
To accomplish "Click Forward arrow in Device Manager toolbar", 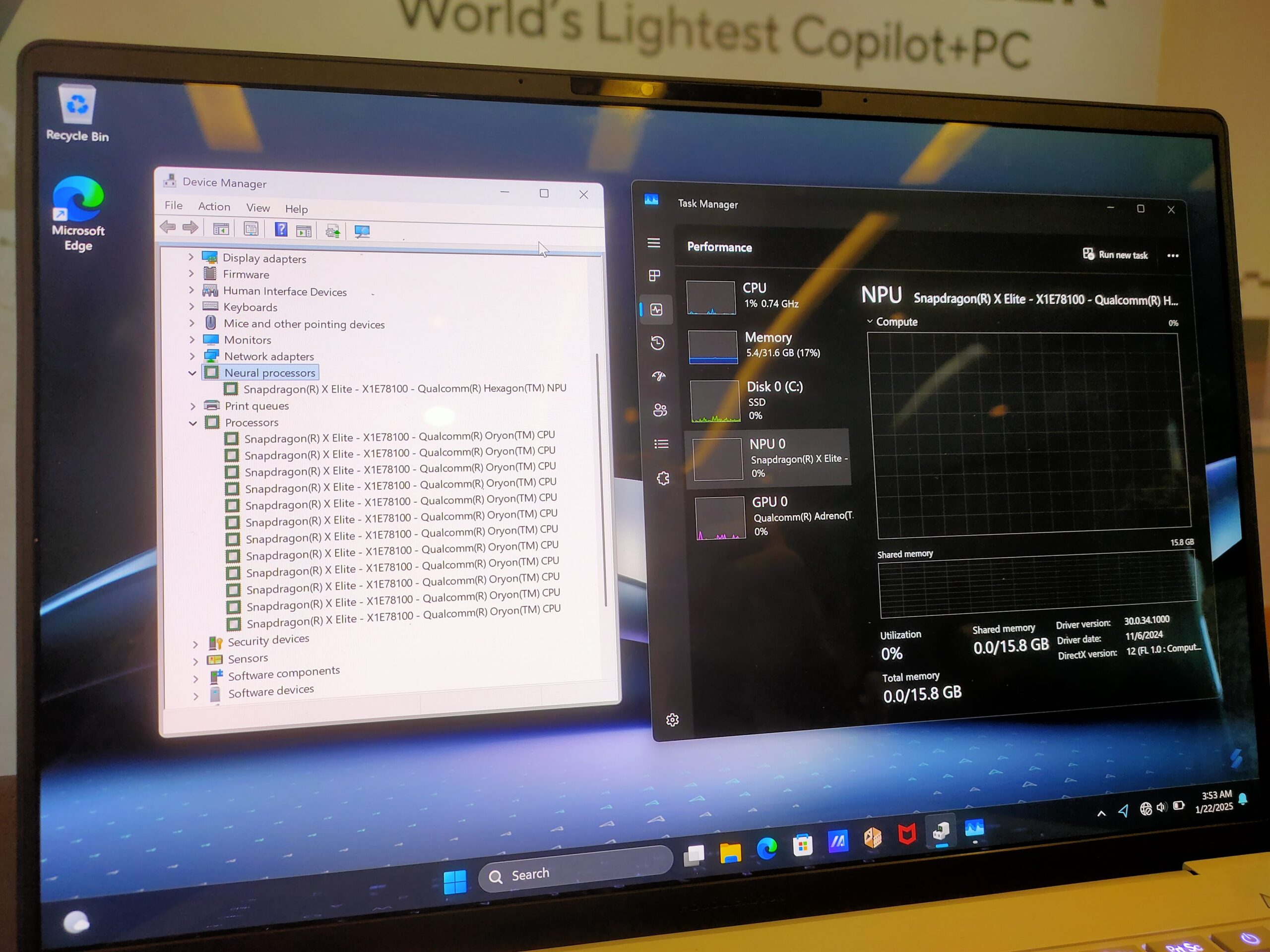I will point(190,228).
